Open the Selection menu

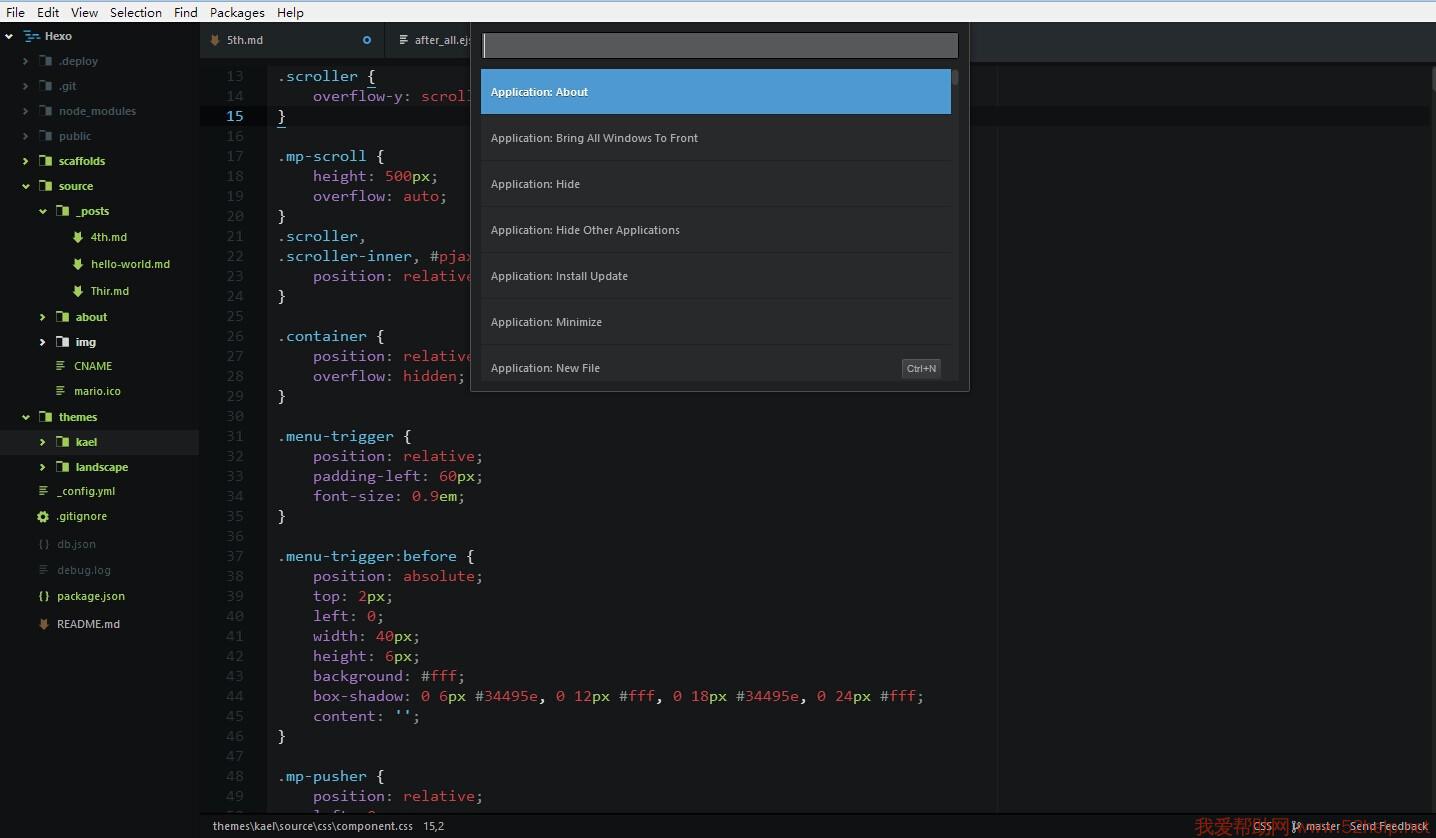(x=136, y=12)
